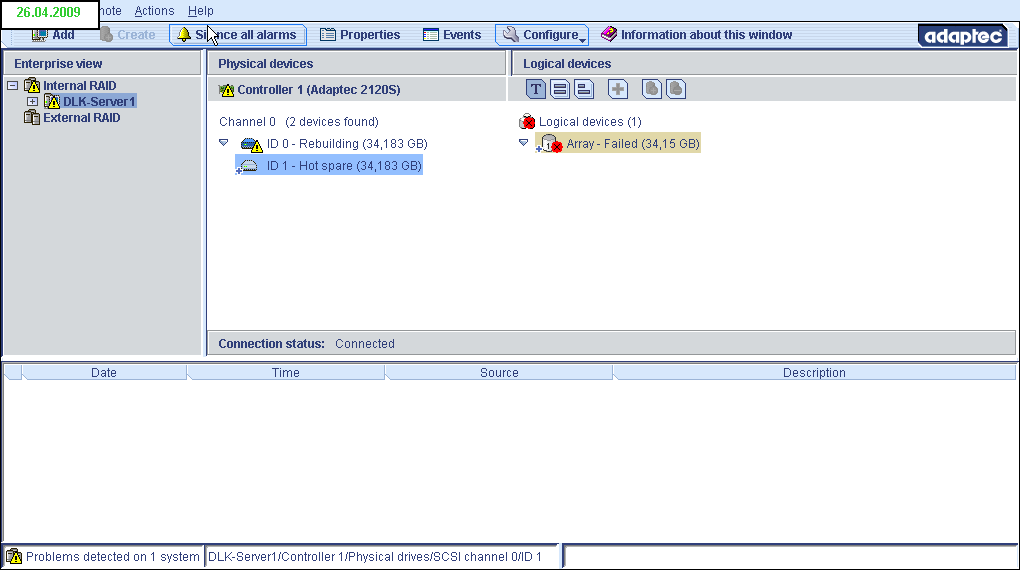This screenshot has height=570, width=1020.
Task: Switch to relative size capacity view icon
Action: 584,89
